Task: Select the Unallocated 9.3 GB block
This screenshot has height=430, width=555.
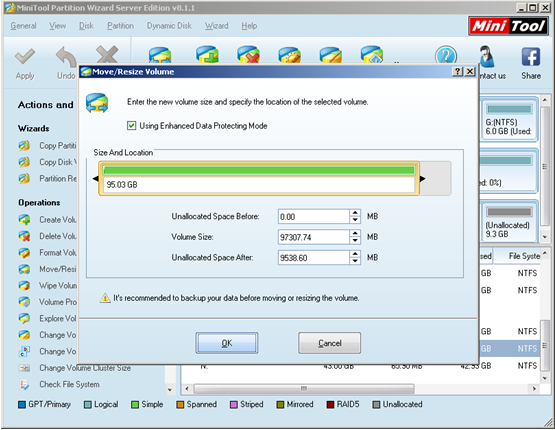Action: click(x=509, y=222)
